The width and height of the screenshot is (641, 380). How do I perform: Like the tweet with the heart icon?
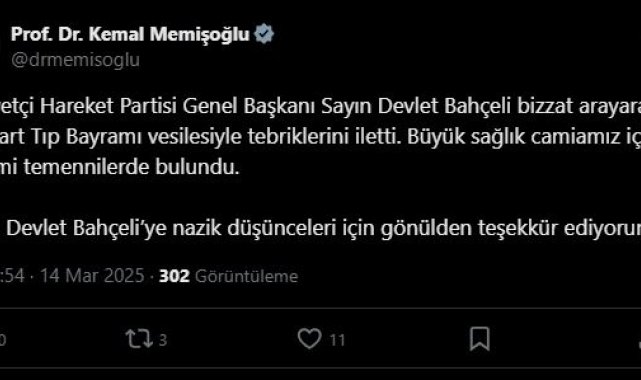tap(309, 339)
